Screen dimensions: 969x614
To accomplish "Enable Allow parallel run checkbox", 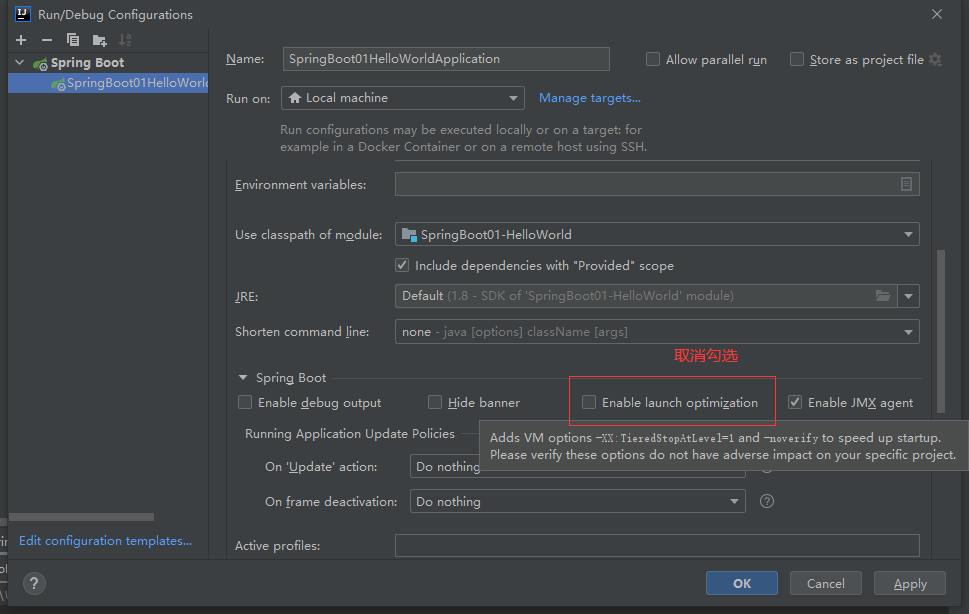I will [653, 59].
